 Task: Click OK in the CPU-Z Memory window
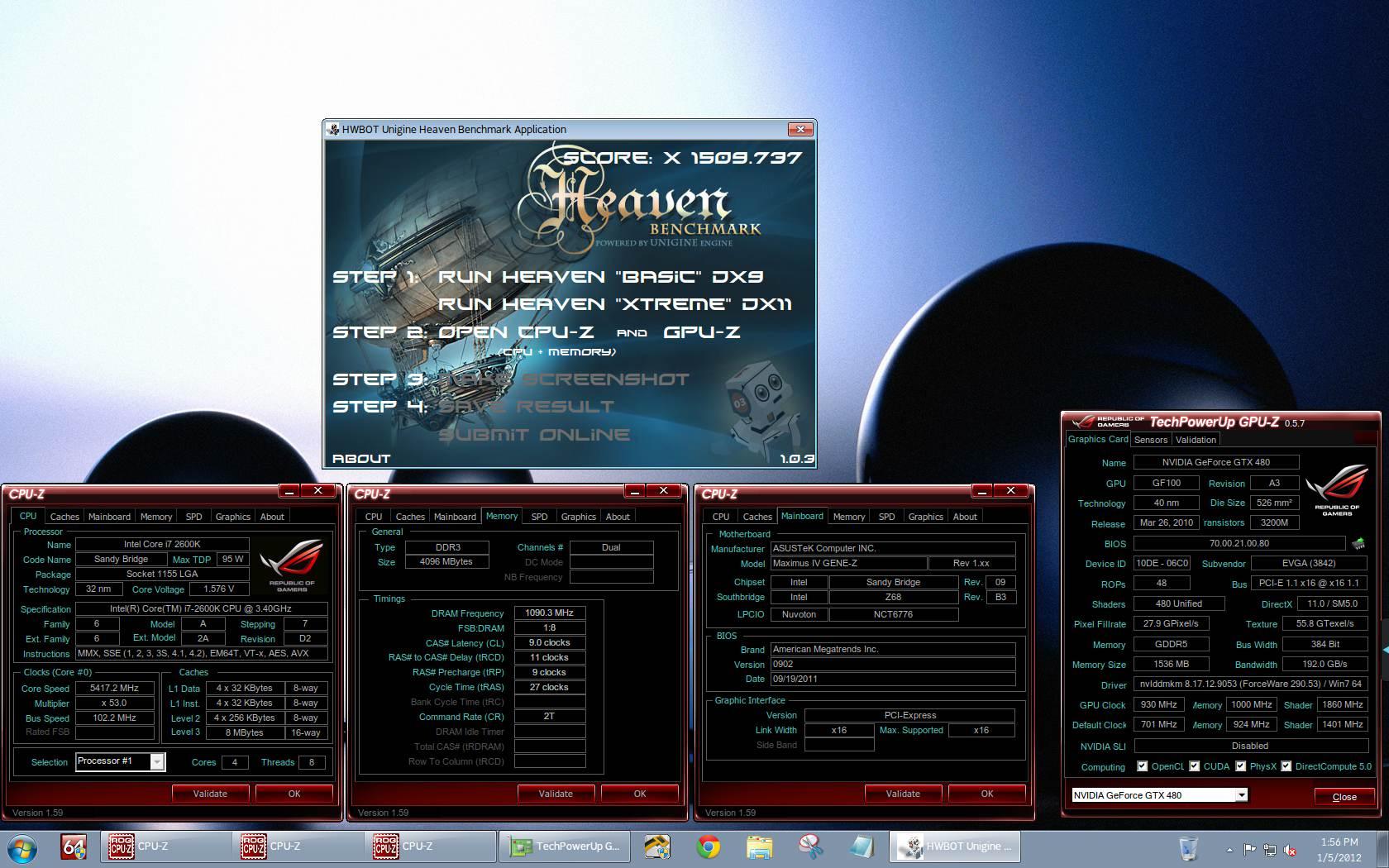tap(640, 794)
